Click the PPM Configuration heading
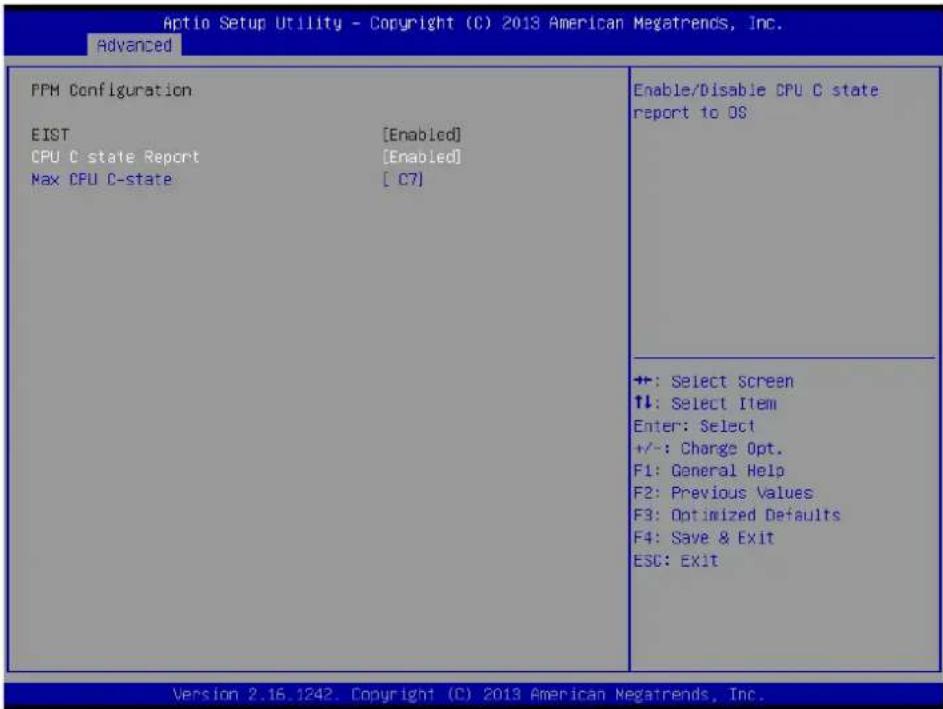 point(111,90)
